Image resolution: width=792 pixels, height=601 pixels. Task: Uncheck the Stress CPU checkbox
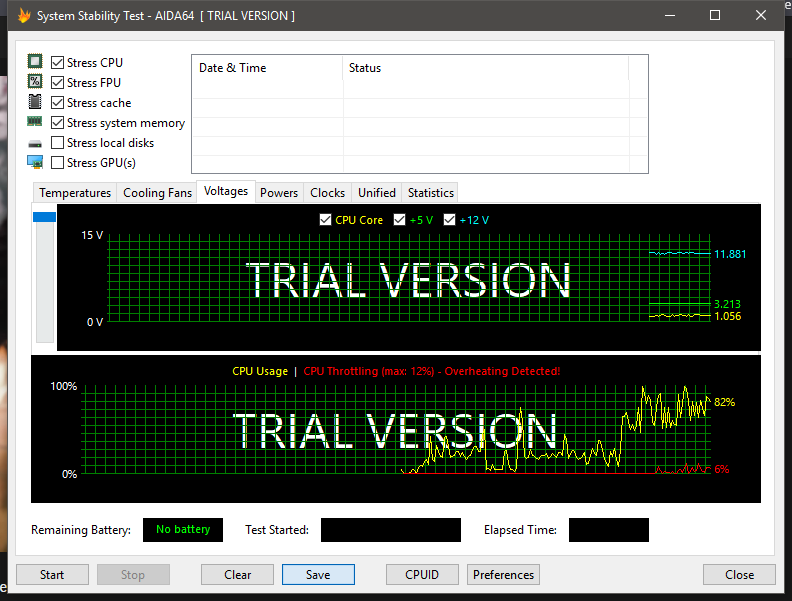coord(58,63)
